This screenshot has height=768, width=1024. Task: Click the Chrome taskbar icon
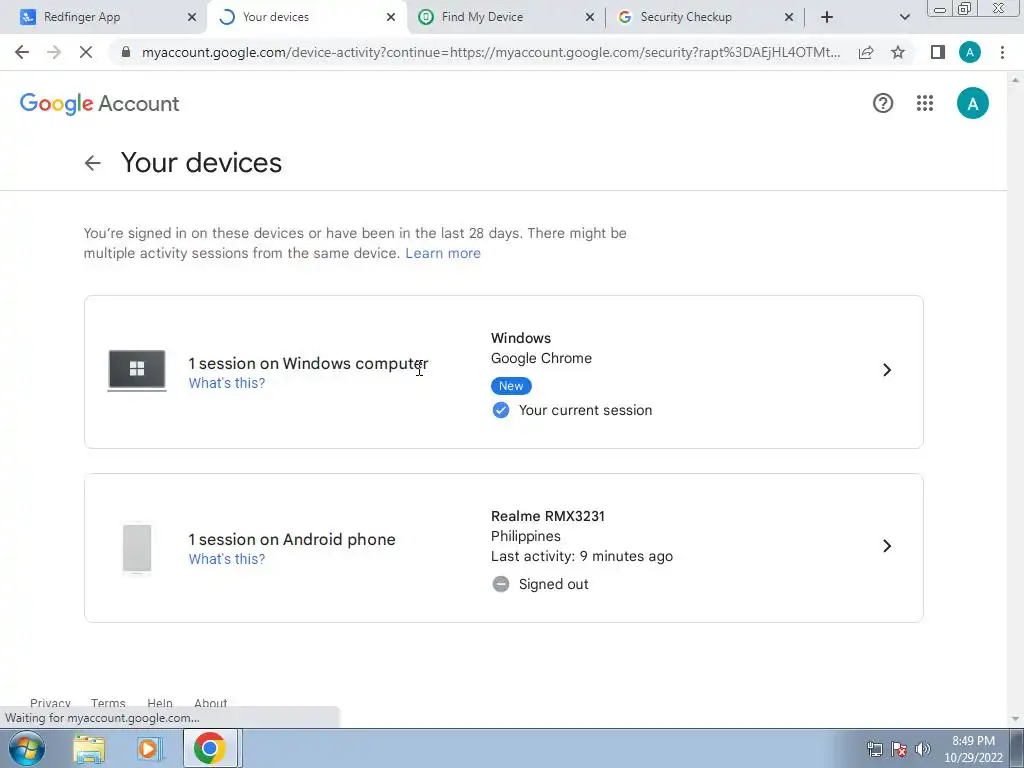click(x=210, y=748)
